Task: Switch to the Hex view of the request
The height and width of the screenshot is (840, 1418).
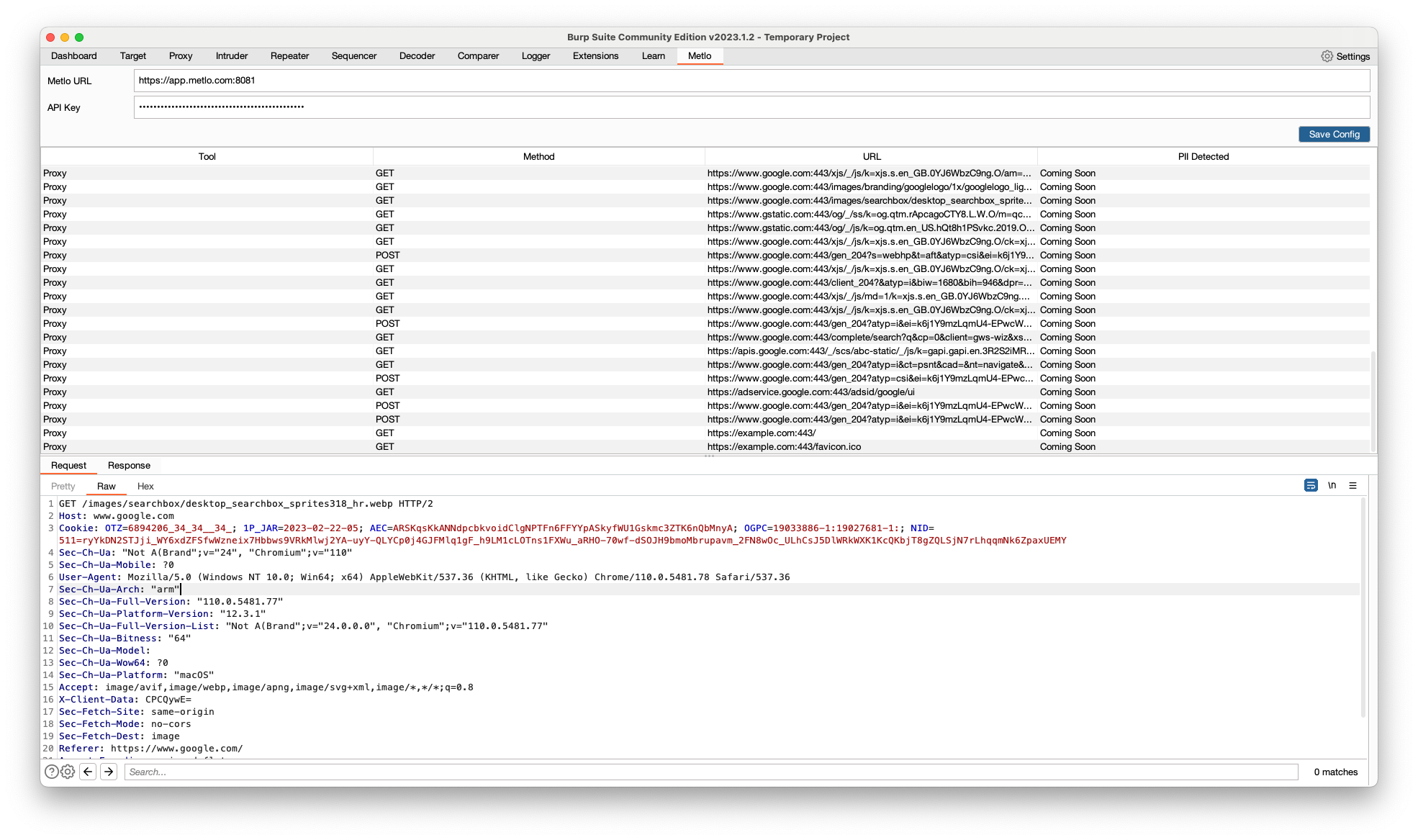Action: [x=145, y=486]
